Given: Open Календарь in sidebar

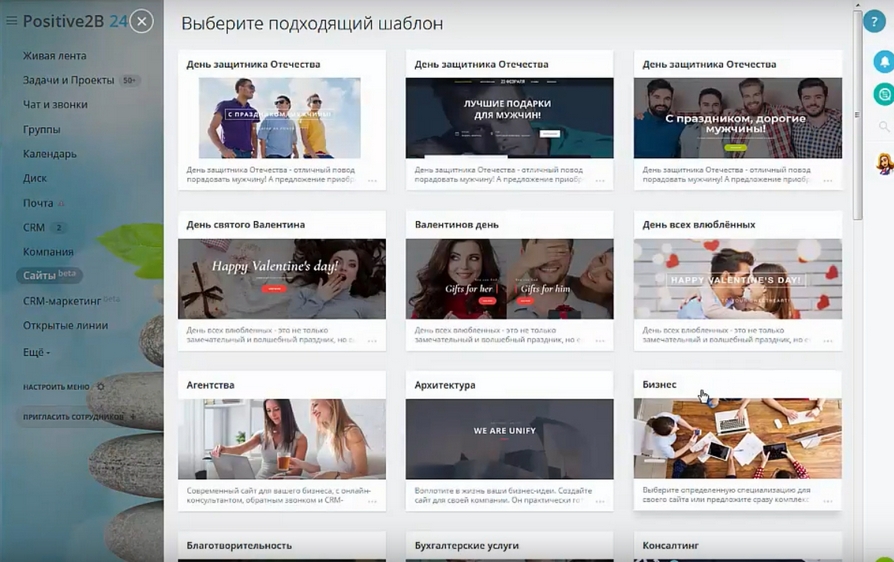Looking at the screenshot, I should (x=50, y=154).
